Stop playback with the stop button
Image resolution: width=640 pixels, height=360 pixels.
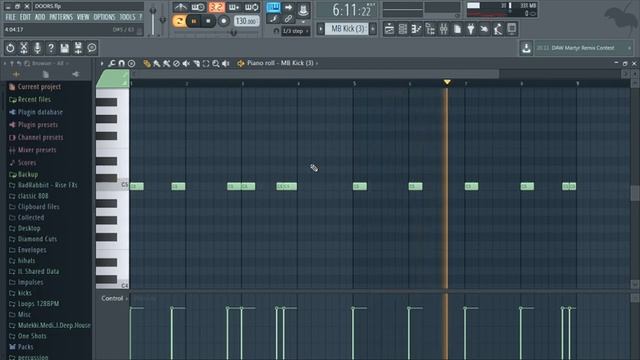coord(208,21)
